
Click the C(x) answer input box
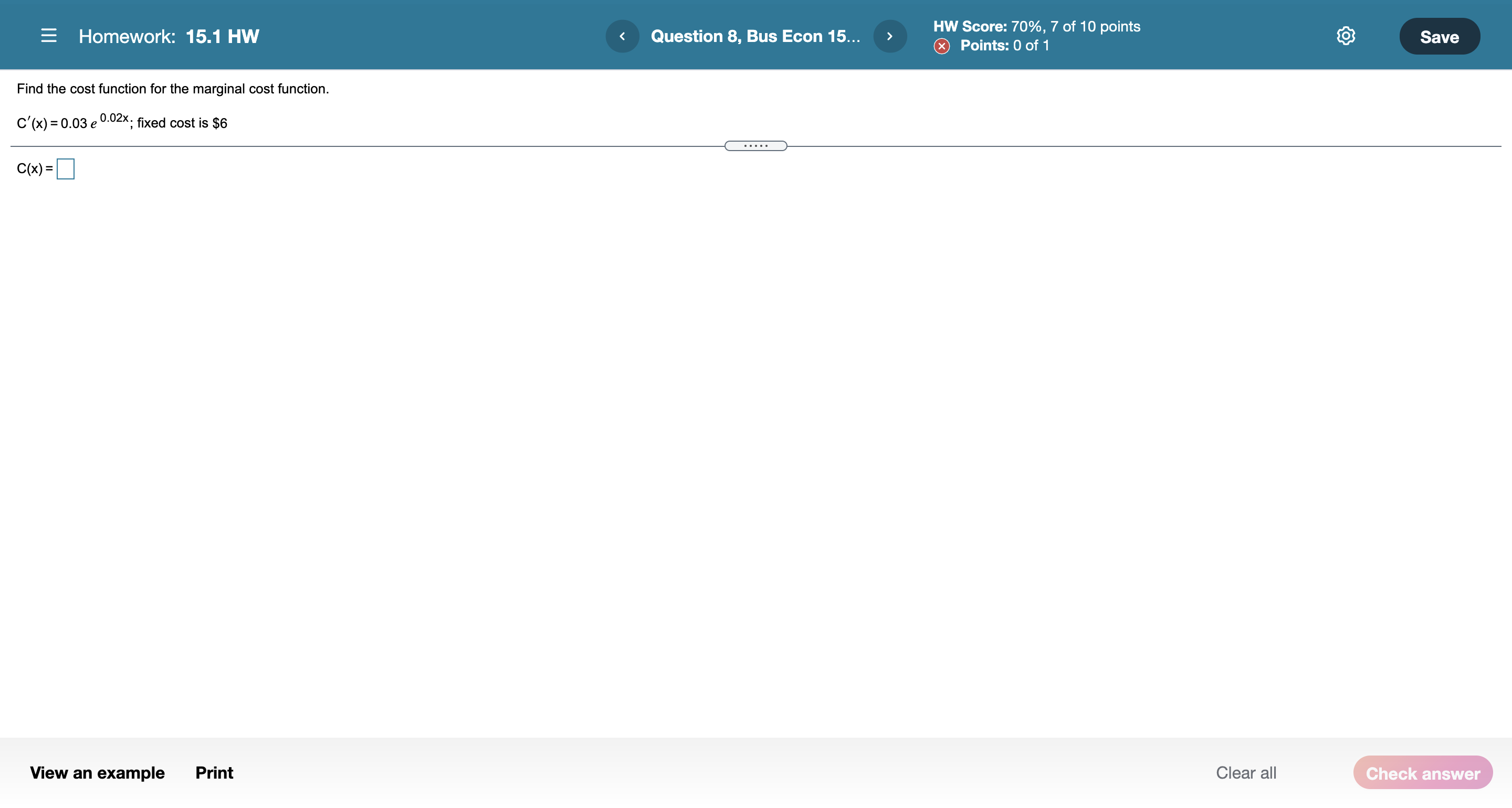click(x=65, y=169)
